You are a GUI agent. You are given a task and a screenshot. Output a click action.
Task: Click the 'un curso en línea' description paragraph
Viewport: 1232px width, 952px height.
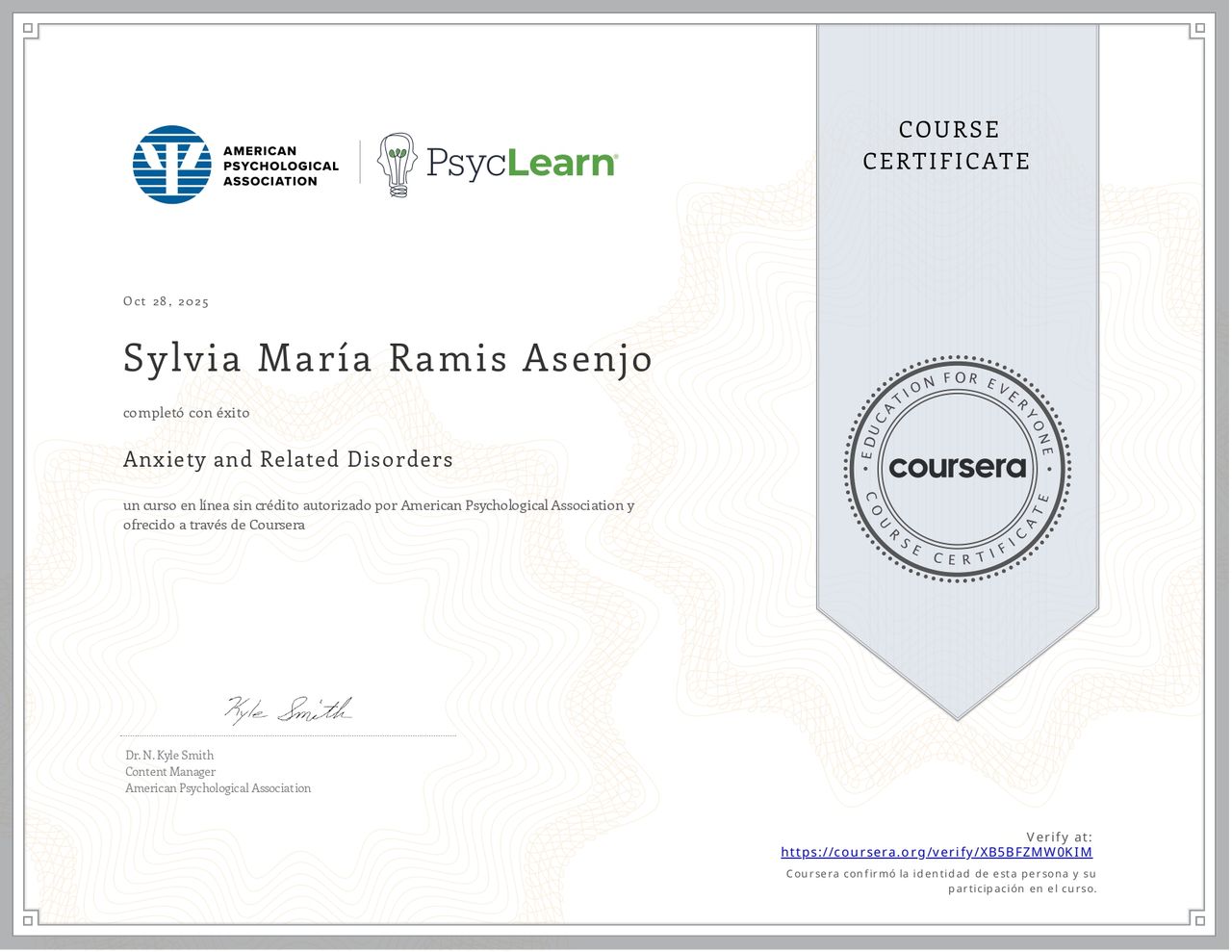[378, 515]
